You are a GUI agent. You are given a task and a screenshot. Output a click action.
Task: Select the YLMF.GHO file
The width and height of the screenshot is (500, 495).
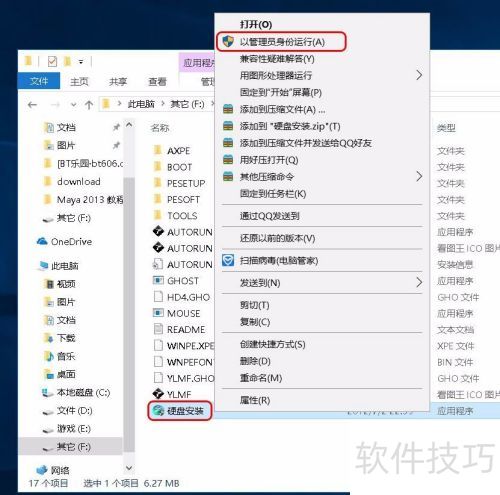[x=191, y=378]
